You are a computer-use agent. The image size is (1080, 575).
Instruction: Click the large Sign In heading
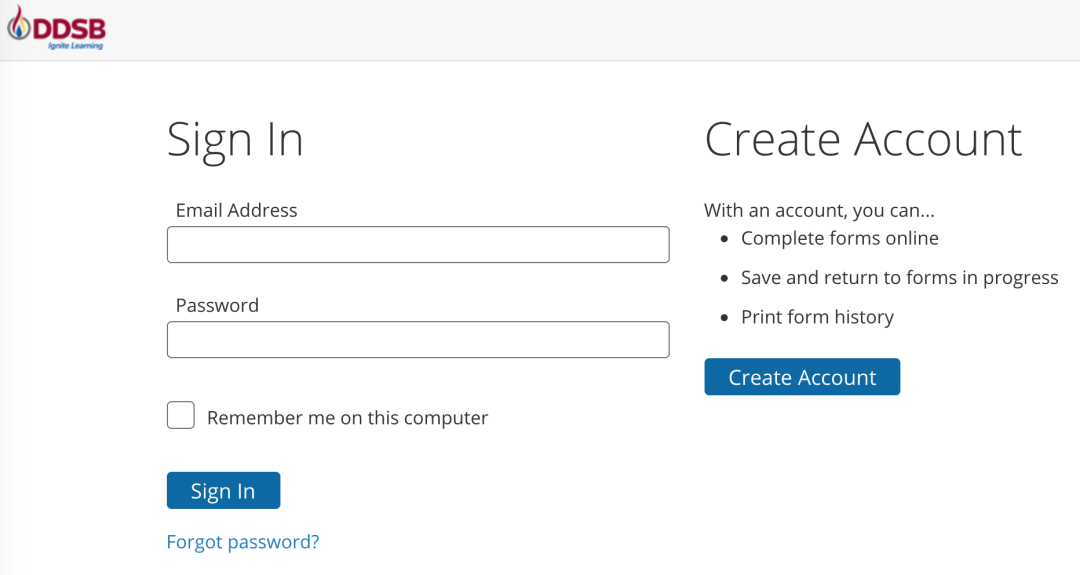tap(235, 140)
